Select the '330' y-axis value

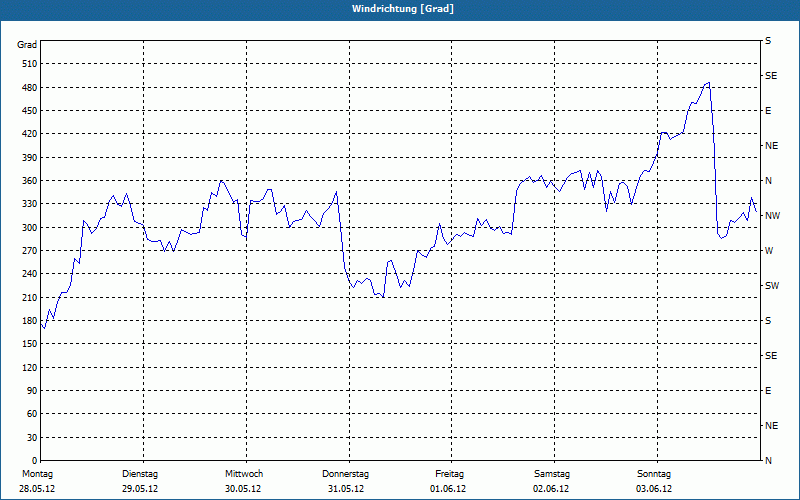(30, 204)
